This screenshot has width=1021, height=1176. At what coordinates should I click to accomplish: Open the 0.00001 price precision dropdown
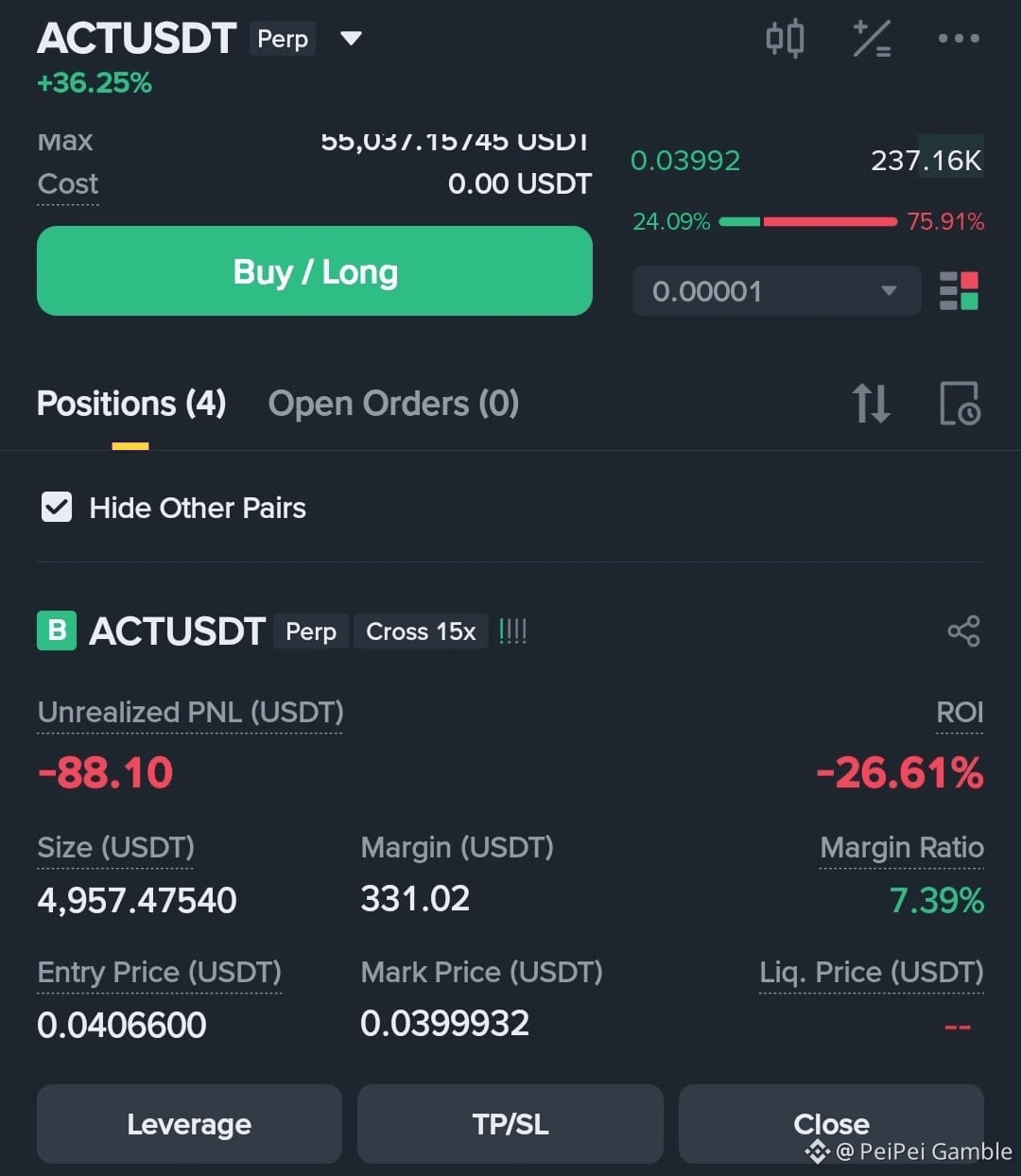pyautogui.click(x=776, y=291)
